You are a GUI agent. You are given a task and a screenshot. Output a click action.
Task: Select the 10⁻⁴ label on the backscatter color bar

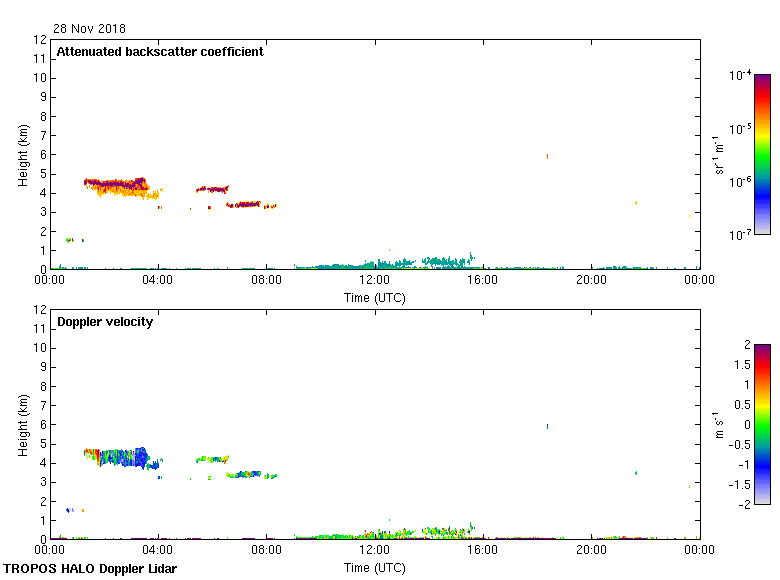(x=740, y=76)
